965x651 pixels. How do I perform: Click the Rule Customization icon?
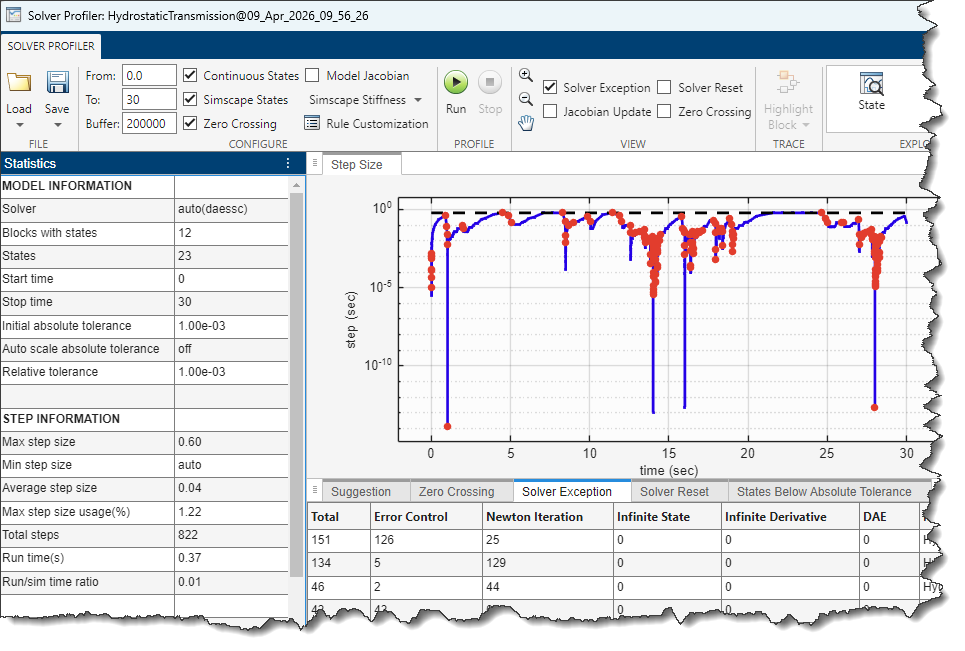pos(312,124)
